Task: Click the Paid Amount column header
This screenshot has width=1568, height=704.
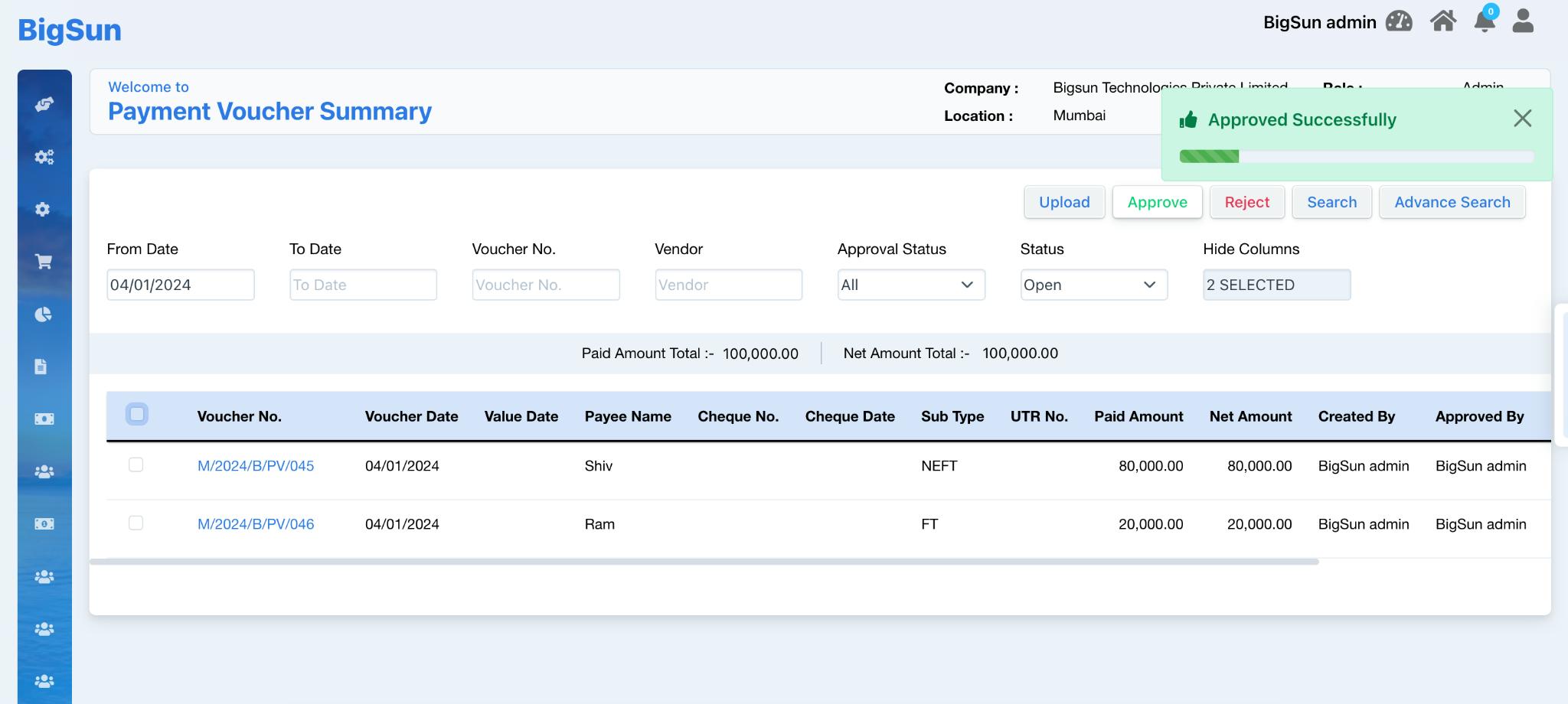Action: 1138,416
